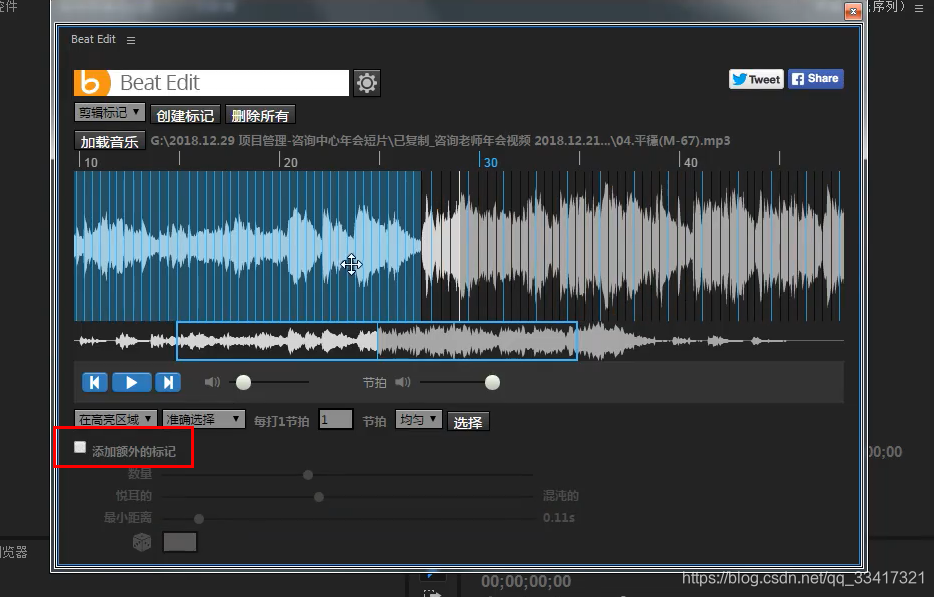The image size is (934, 597).
Task: Open the Beat Edit panel menu icon
Action: click(x=131, y=41)
